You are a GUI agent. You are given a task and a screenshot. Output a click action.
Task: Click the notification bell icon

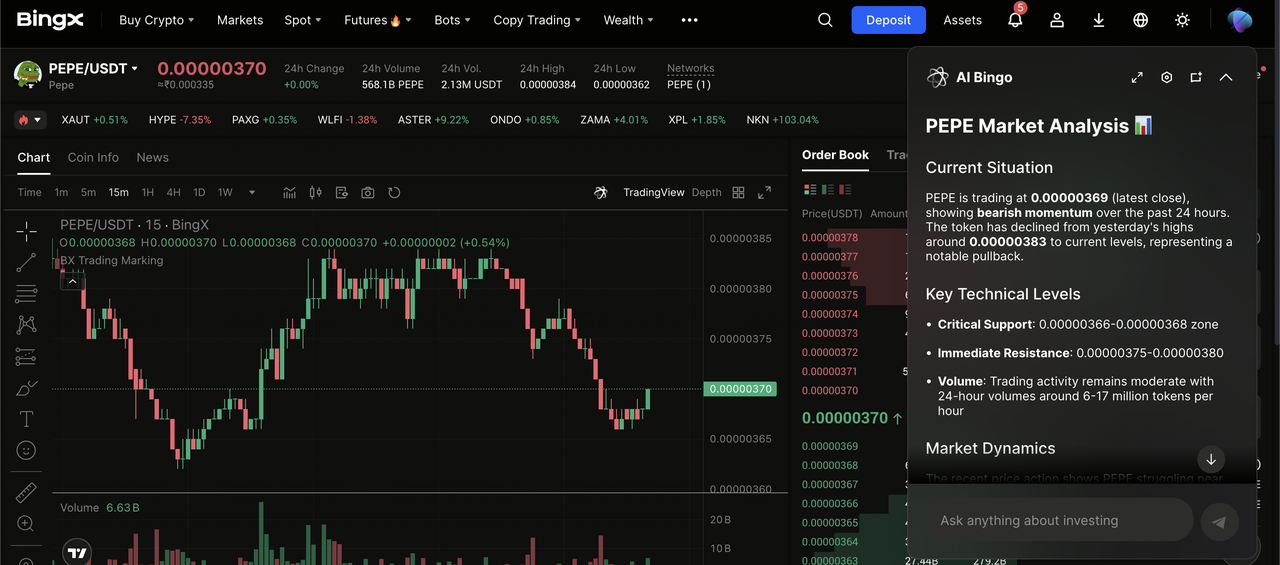(1015, 20)
